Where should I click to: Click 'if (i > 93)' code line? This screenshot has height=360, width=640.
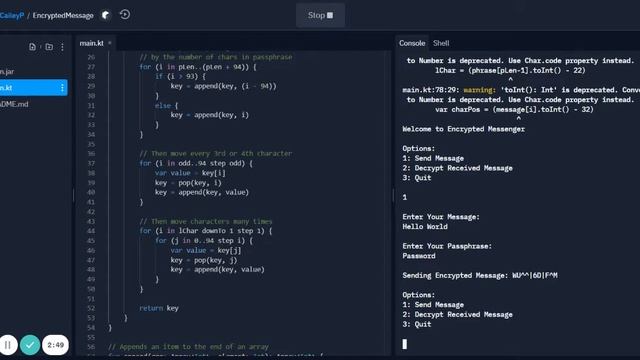coord(180,76)
